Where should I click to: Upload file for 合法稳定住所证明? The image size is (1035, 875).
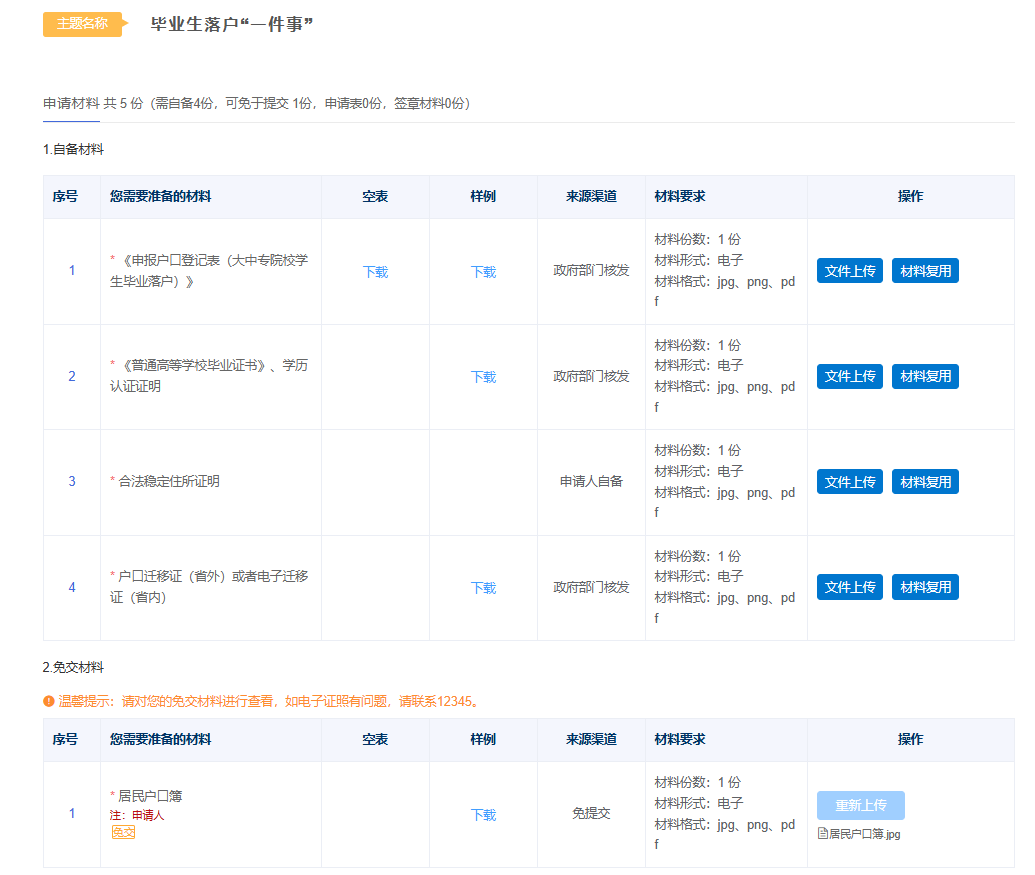point(849,482)
